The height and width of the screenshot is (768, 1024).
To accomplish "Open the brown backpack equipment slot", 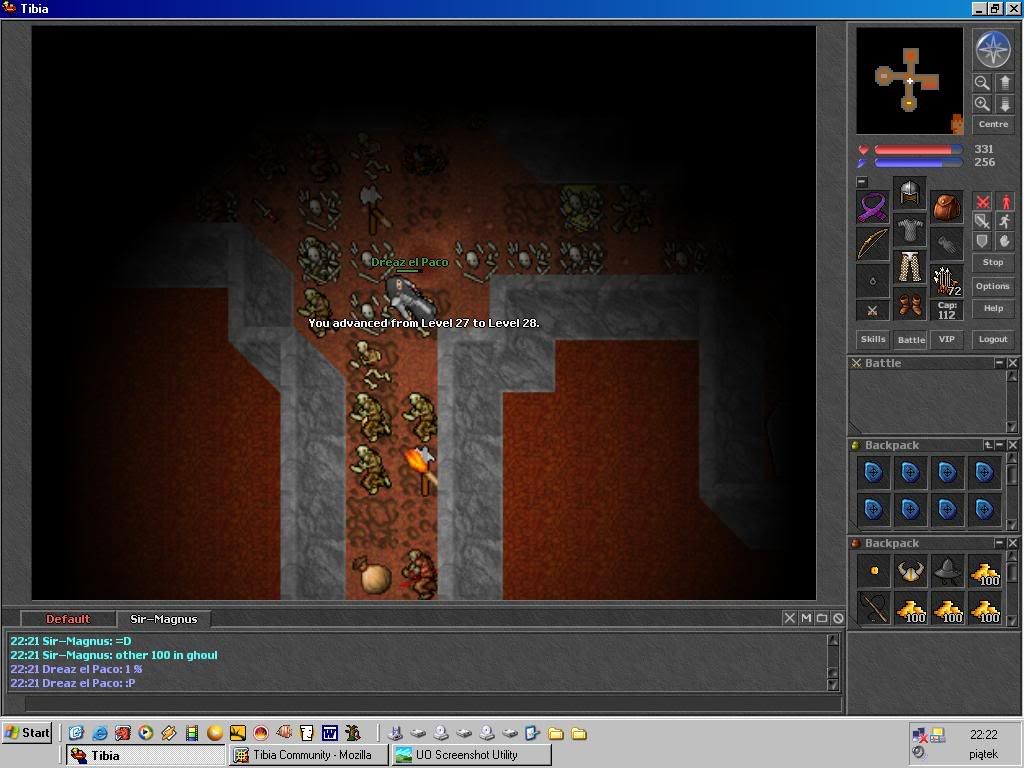I will tap(947, 208).
